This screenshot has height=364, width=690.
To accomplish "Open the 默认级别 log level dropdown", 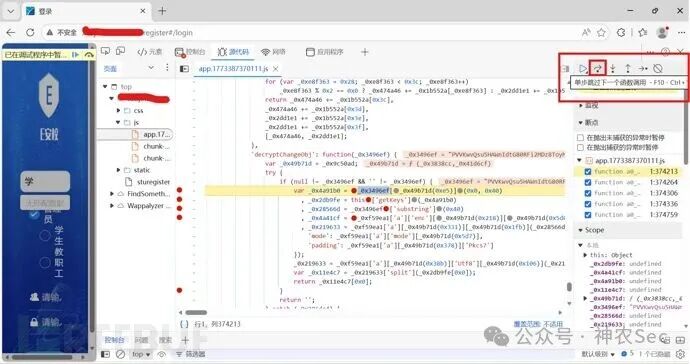I will [598, 354].
